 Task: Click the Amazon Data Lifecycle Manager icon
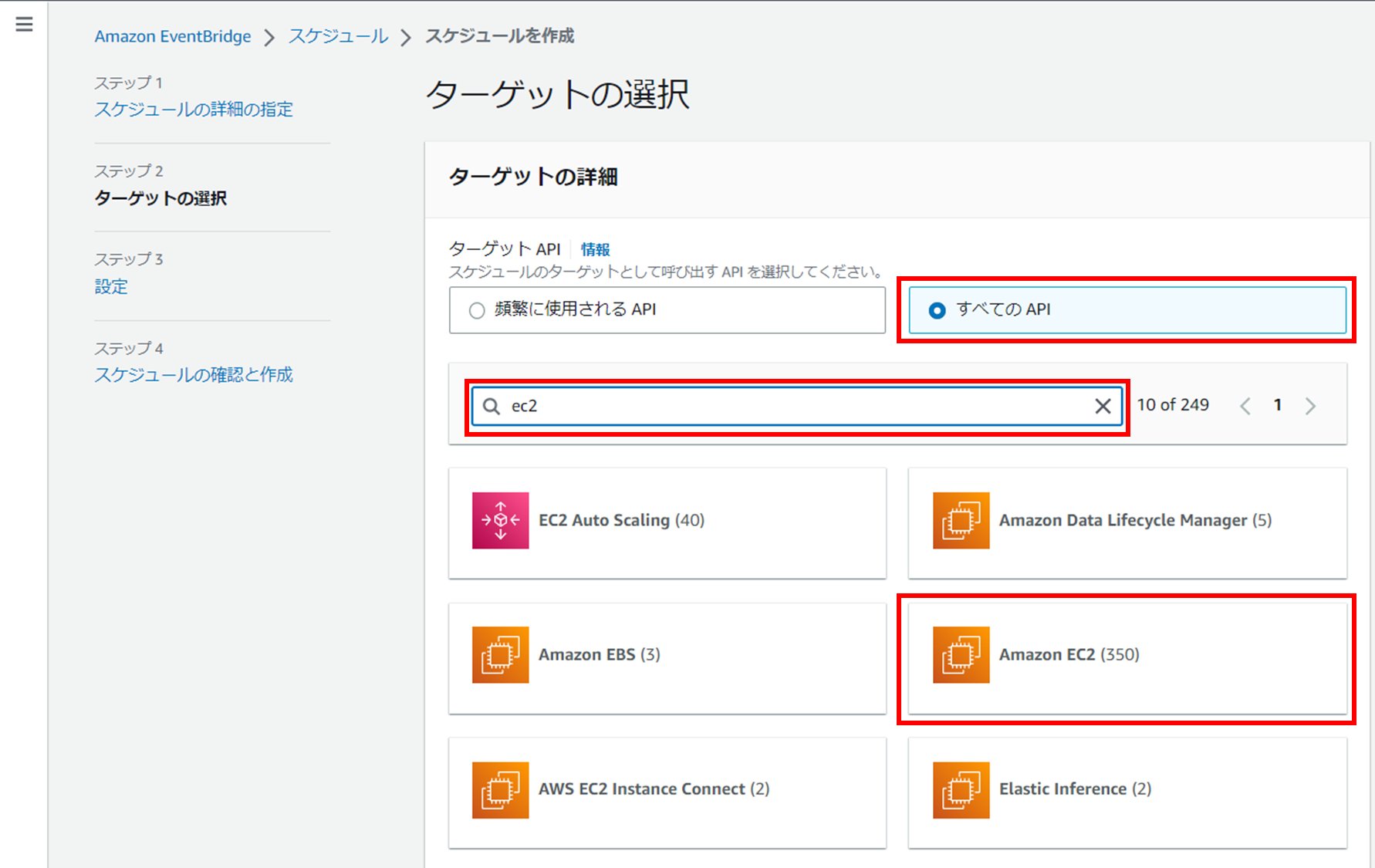pyautogui.click(x=961, y=521)
